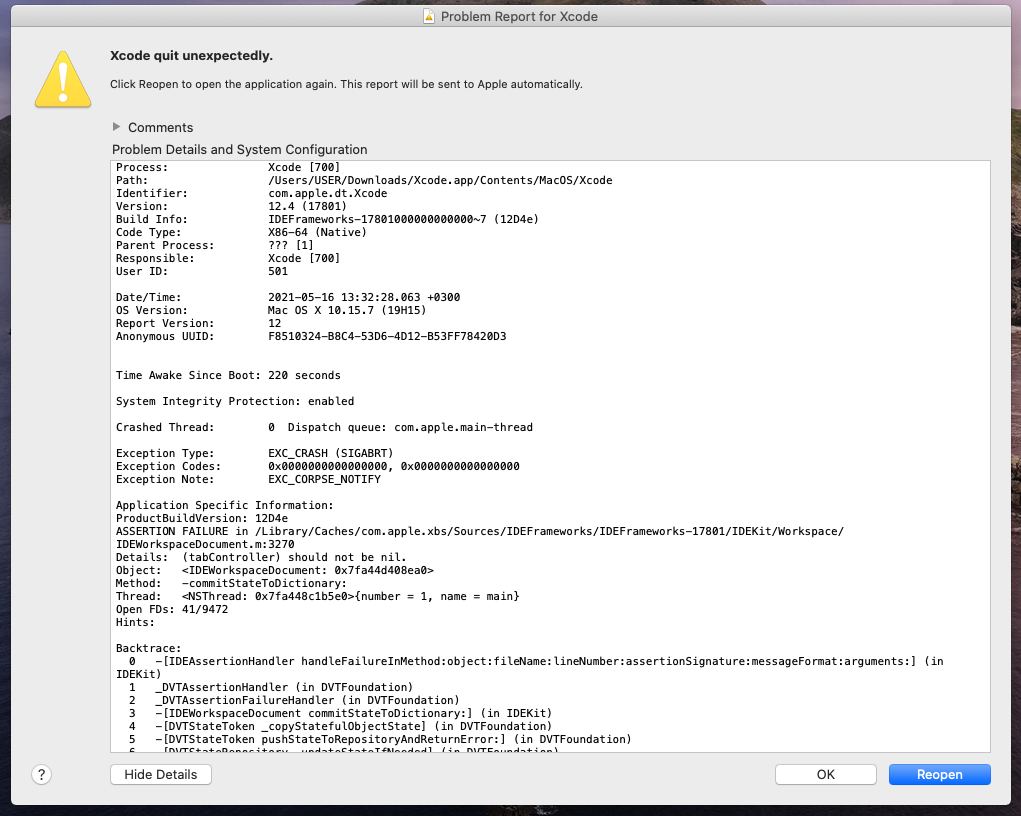This screenshot has height=816, width=1021.
Task: Click 'Responsible: Xcode [700]' line
Action: point(228,259)
